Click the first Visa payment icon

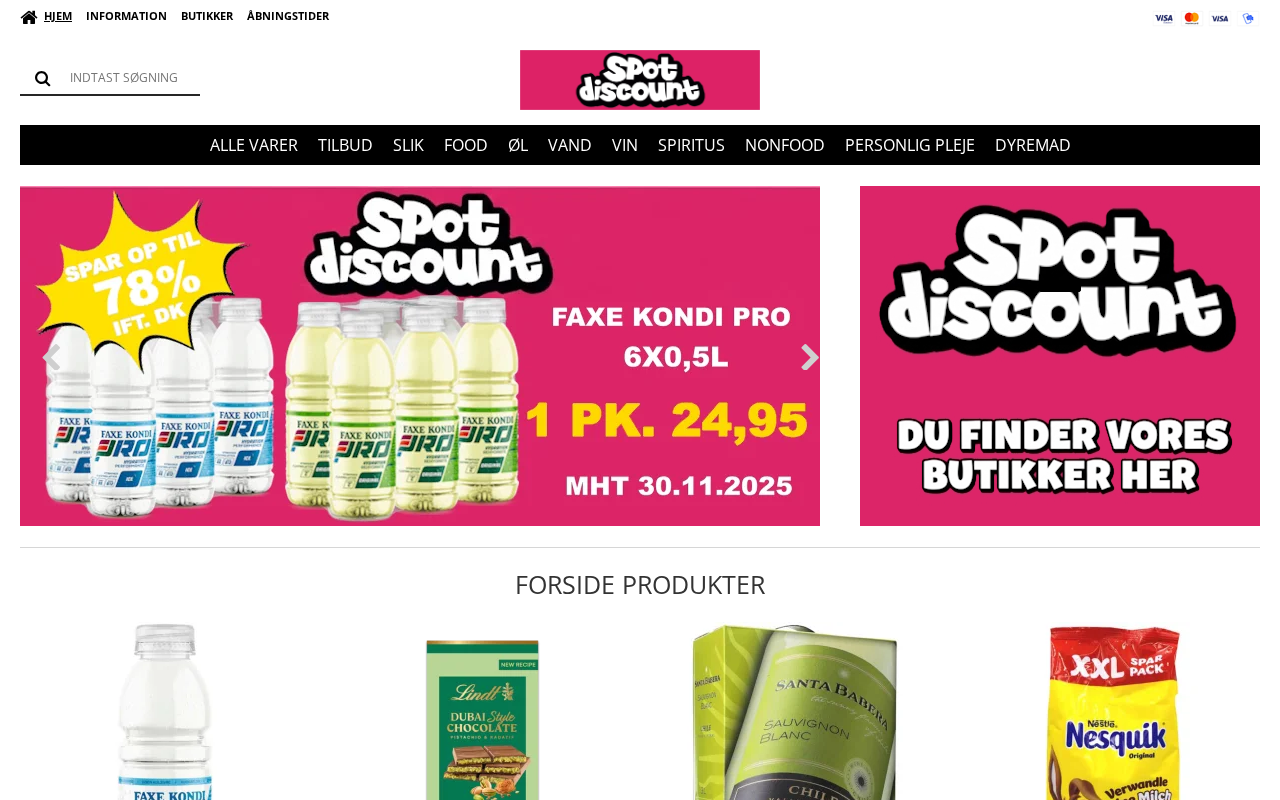click(1164, 18)
